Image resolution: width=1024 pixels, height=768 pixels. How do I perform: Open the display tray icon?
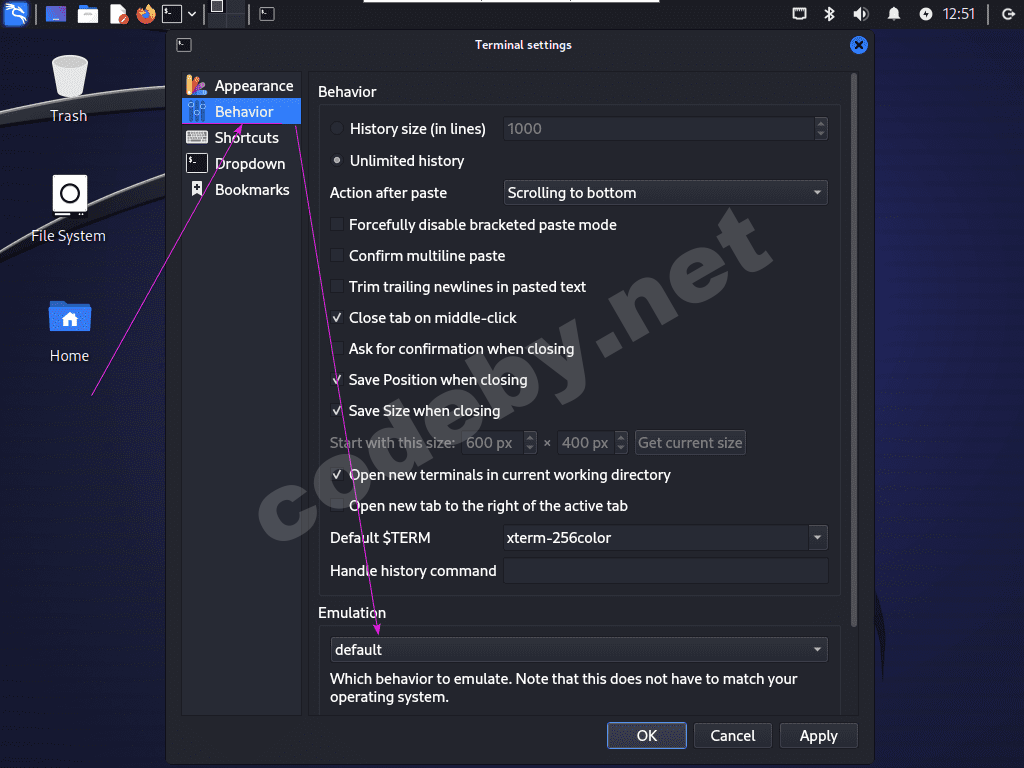click(x=799, y=14)
